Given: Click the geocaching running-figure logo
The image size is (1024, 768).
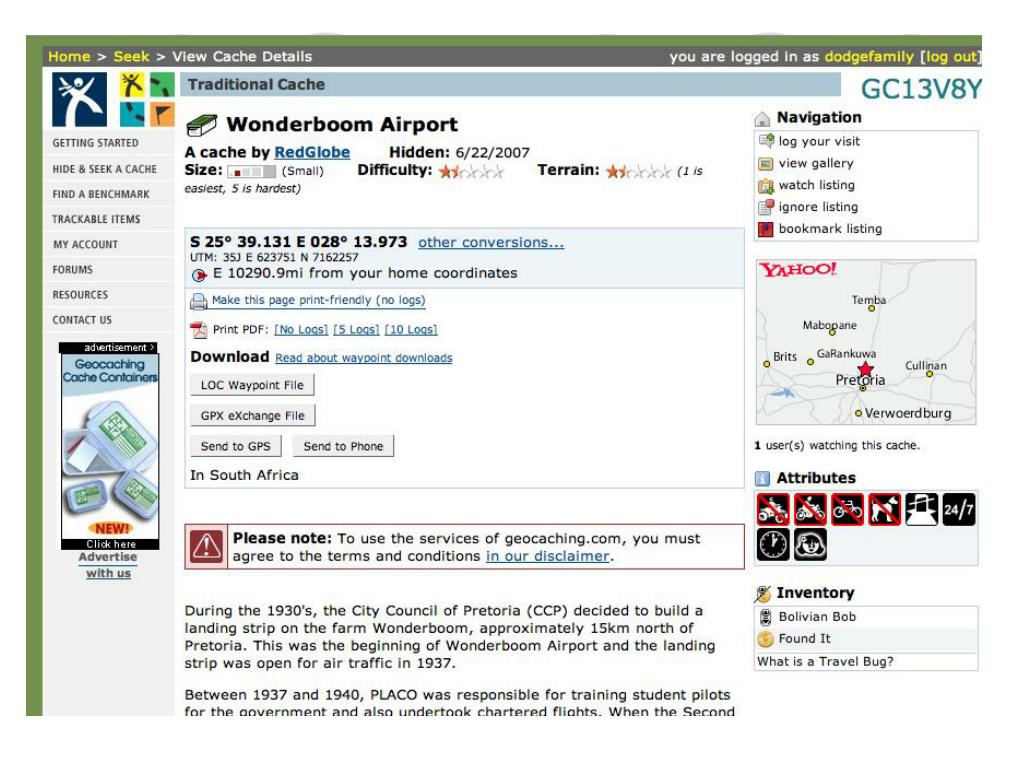Looking at the screenshot, I should [x=79, y=99].
